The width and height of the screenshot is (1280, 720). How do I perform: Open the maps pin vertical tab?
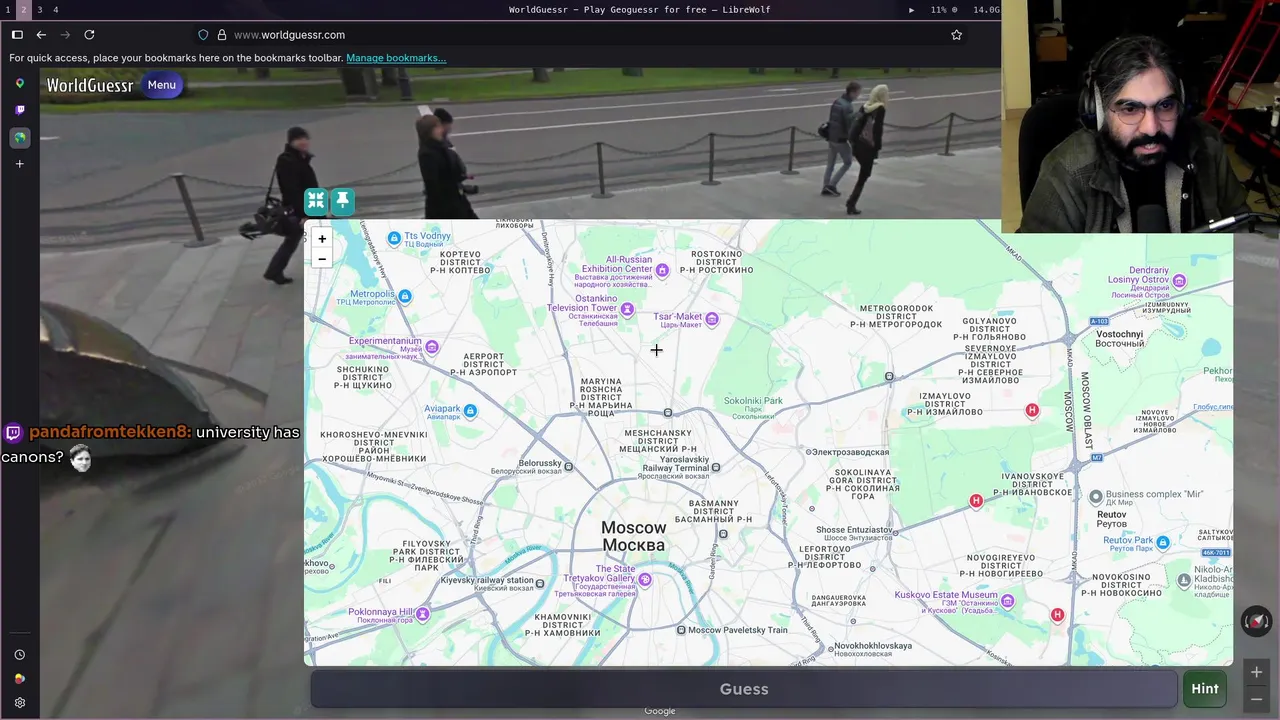19,84
